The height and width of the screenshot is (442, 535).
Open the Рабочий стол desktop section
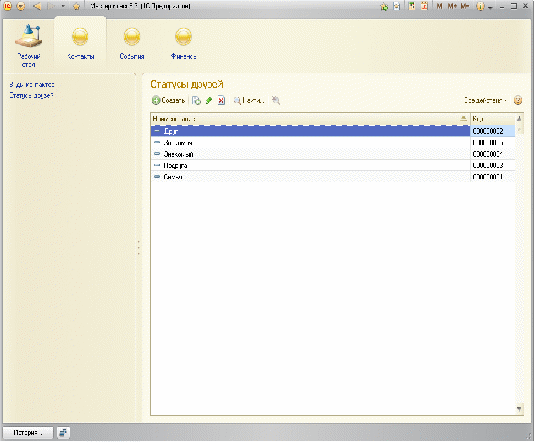click(x=29, y=45)
